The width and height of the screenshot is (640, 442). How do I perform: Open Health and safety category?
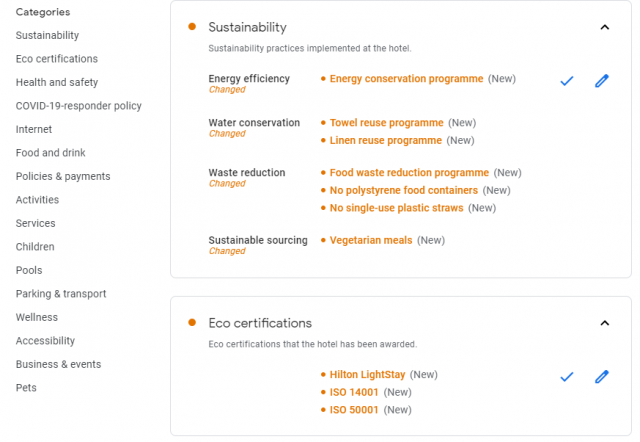(x=57, y=82)
